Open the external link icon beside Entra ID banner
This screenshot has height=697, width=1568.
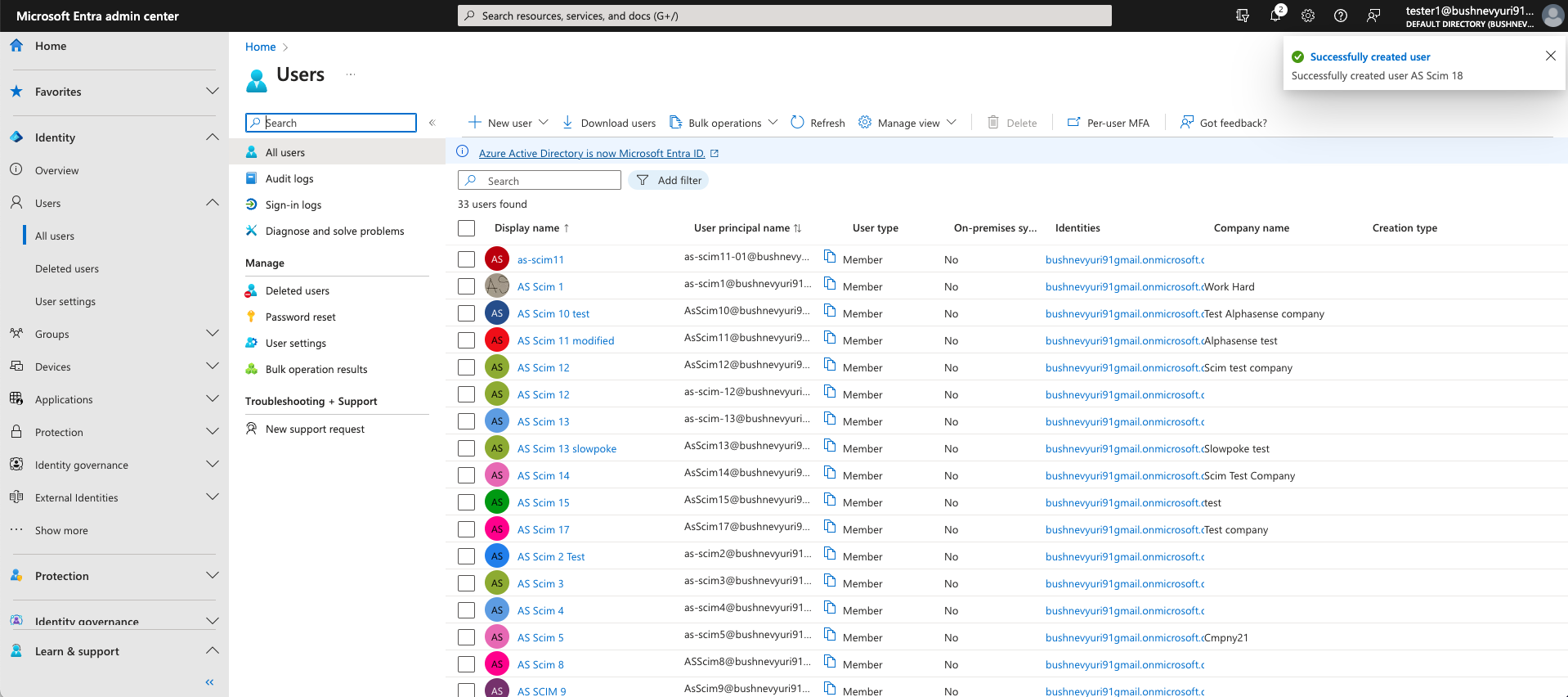point(715,153)
